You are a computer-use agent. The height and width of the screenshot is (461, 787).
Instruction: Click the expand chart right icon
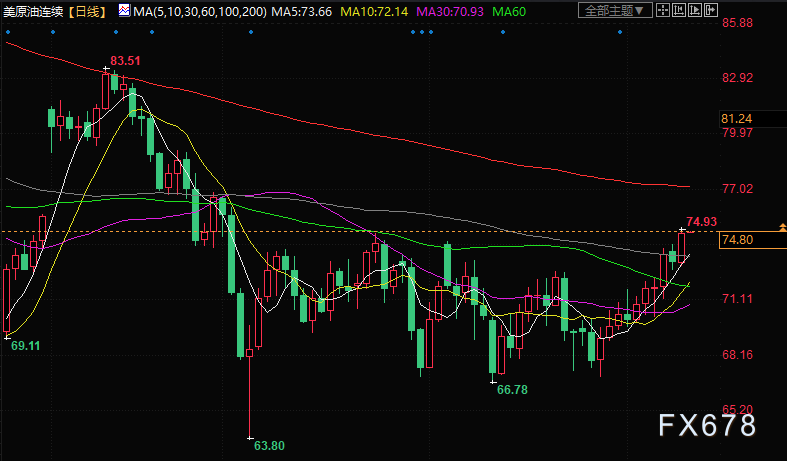point(711,10)
